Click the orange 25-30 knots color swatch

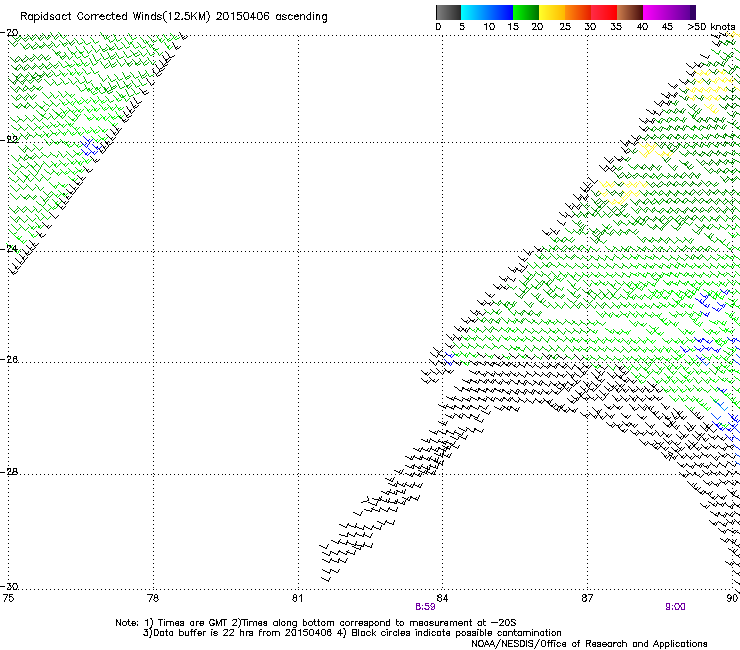click(578, 12)
